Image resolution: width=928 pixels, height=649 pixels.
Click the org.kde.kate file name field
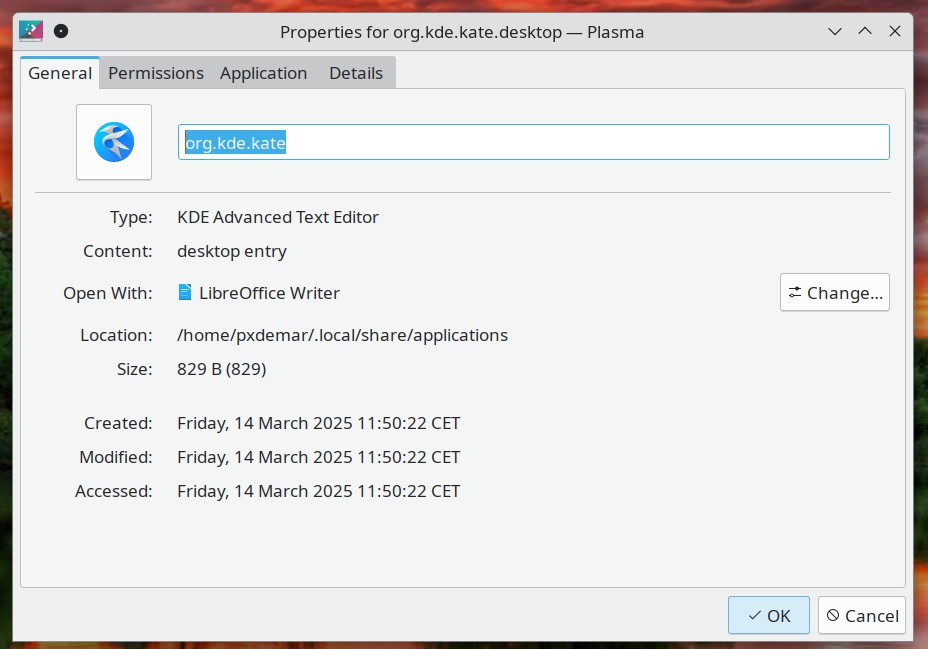tap(533, 142)
